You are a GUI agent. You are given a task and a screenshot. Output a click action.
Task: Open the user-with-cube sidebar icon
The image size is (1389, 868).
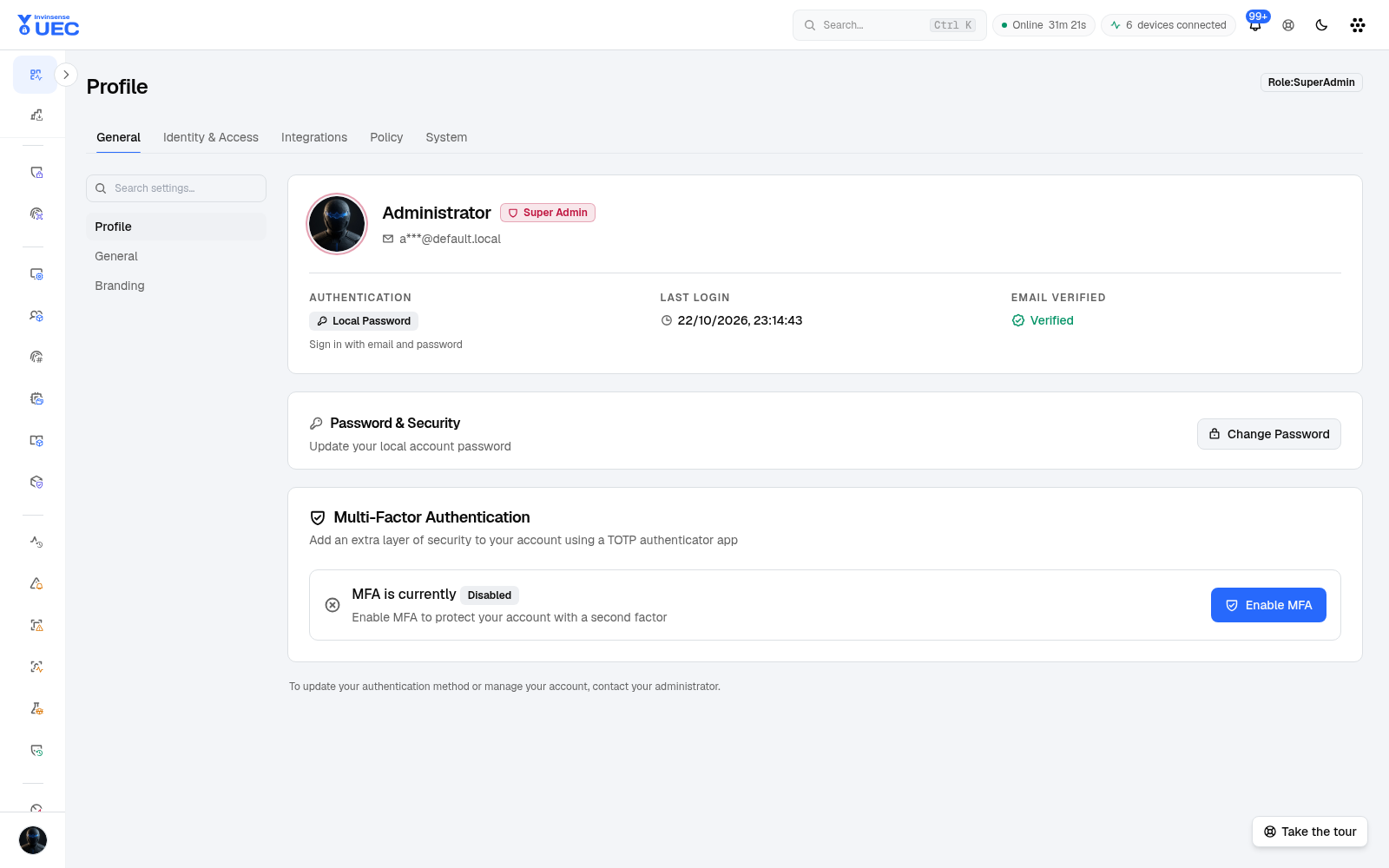click(36, 316)
